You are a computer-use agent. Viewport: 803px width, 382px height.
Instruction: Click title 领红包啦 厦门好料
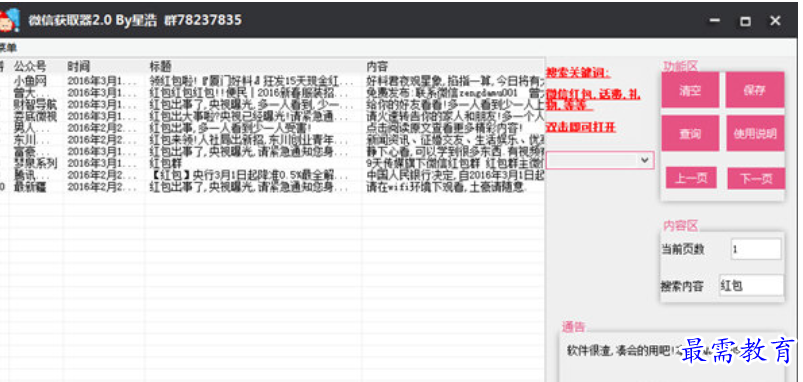coord(251,80)
